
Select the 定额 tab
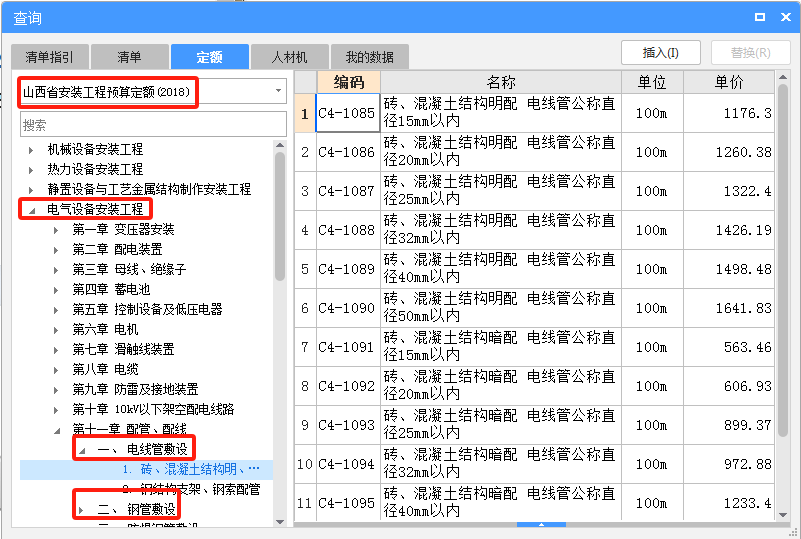pyautogui.click(x=209, y=57)
